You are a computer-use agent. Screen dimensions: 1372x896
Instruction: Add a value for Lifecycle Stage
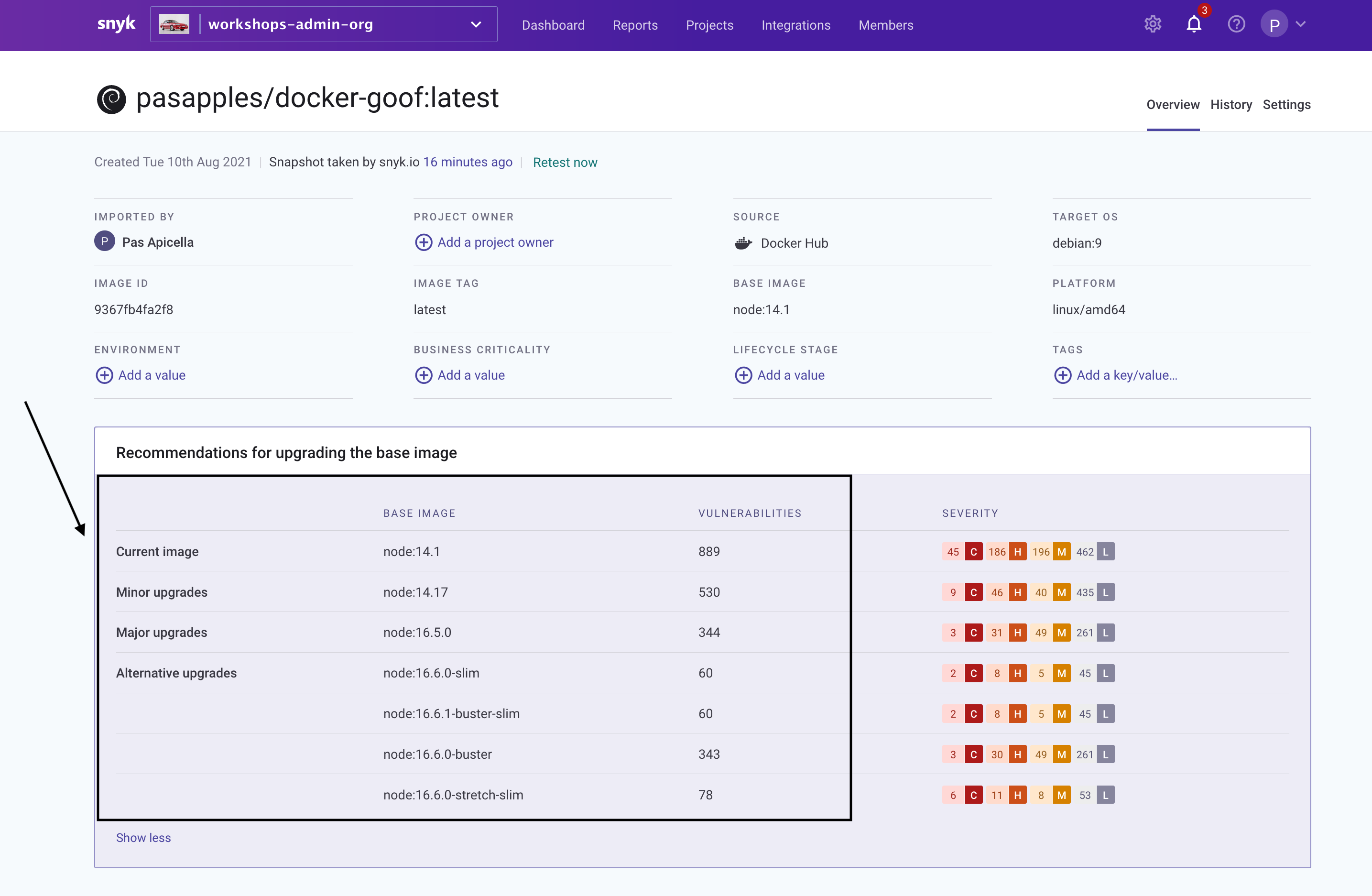(x=790, y=375)
